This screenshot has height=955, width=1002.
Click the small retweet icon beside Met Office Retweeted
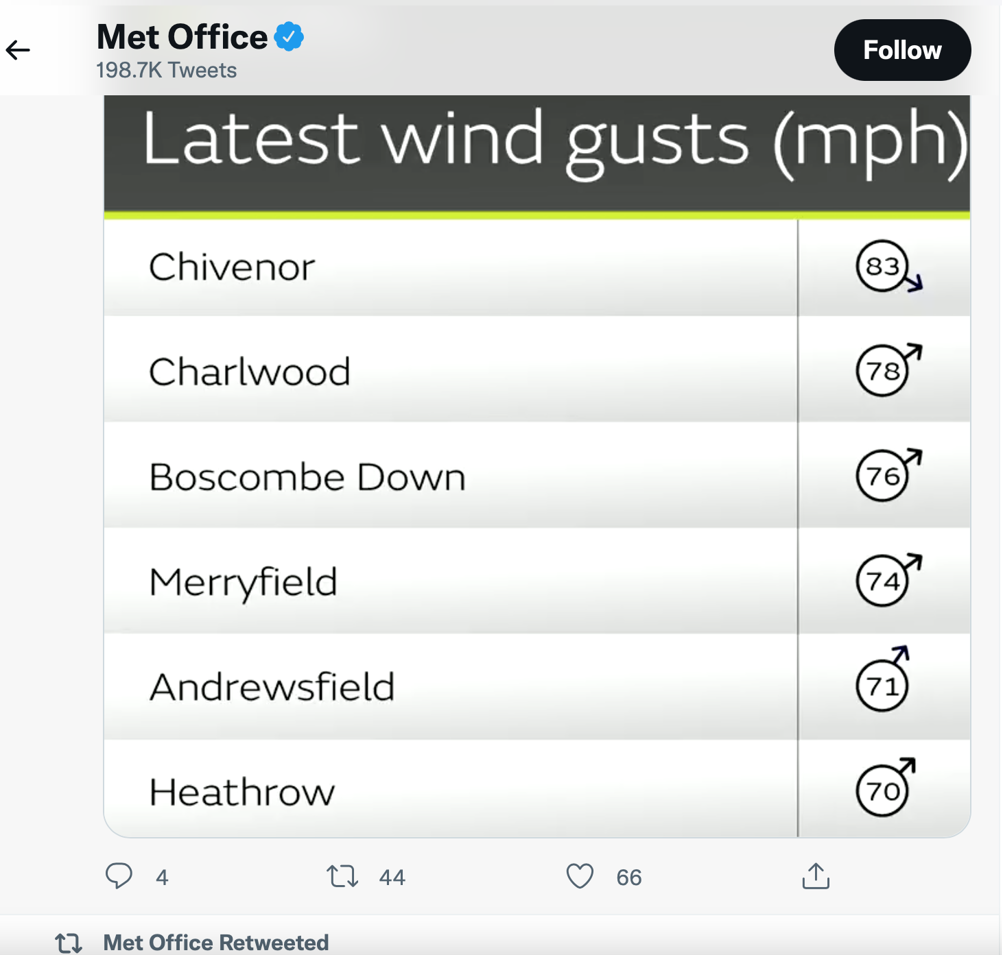click(x=68, y=943)
